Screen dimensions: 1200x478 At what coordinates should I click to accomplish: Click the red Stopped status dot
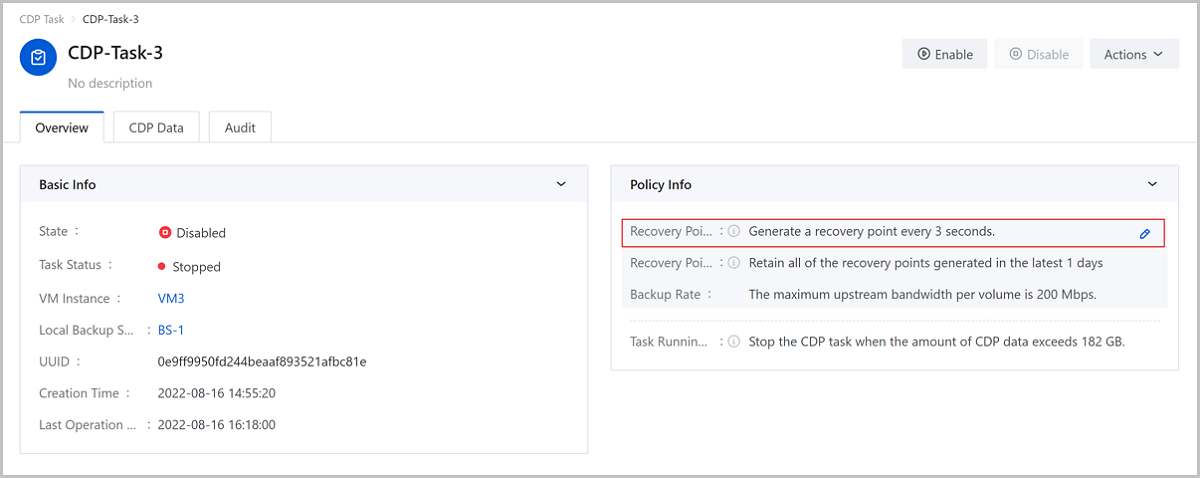point(162,267)
